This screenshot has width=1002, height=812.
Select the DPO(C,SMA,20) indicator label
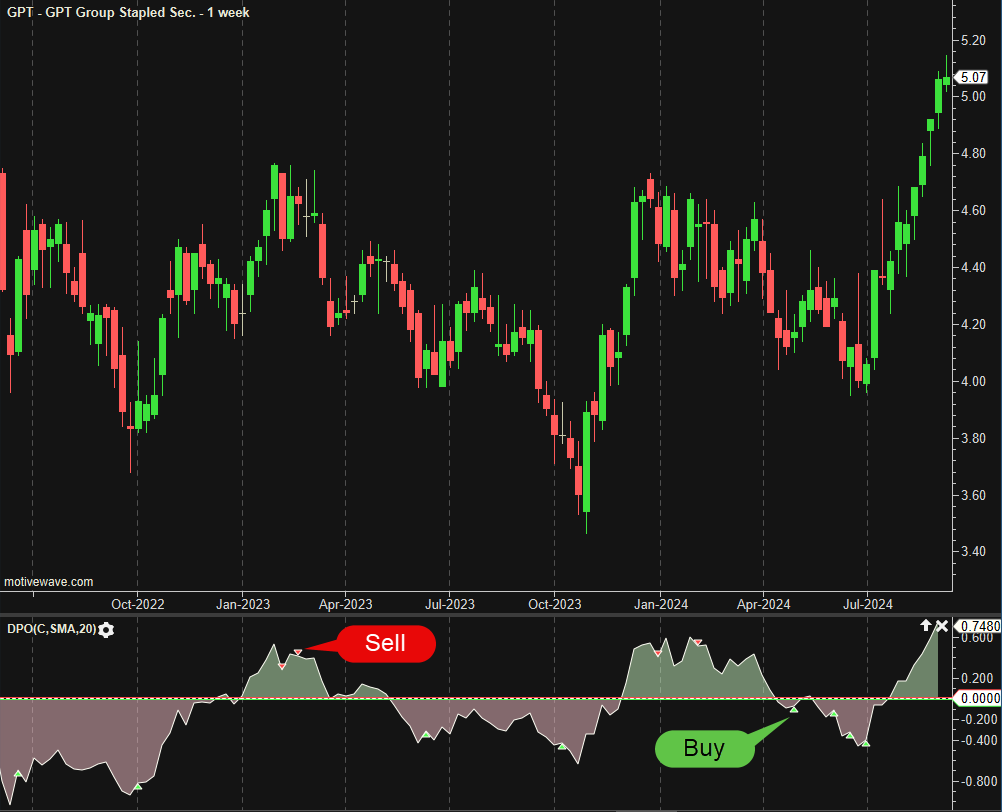[x=49, y=629]
